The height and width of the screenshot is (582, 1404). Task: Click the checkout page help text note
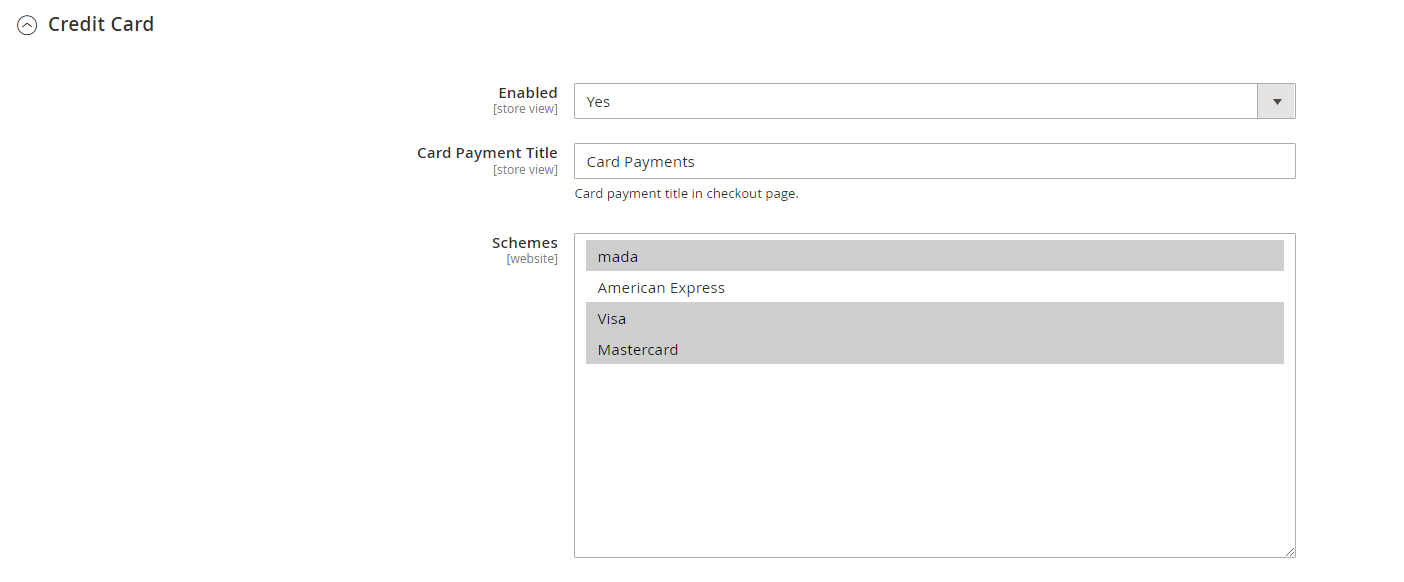(x=686, y=194)
